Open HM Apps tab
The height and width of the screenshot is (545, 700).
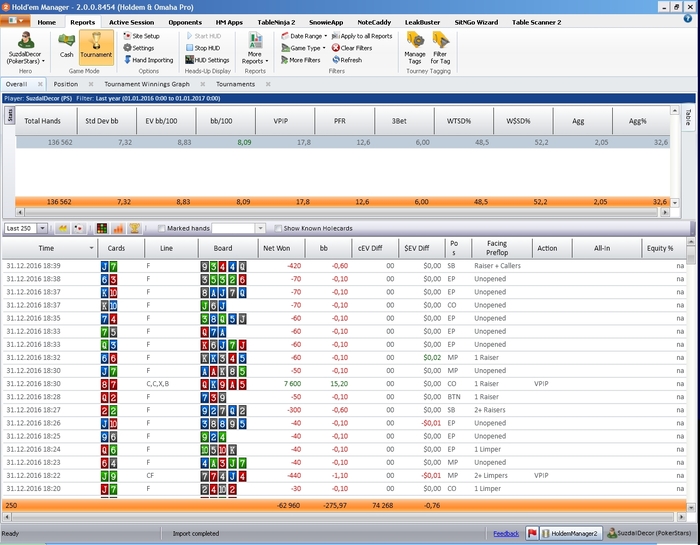click(229, 22)
